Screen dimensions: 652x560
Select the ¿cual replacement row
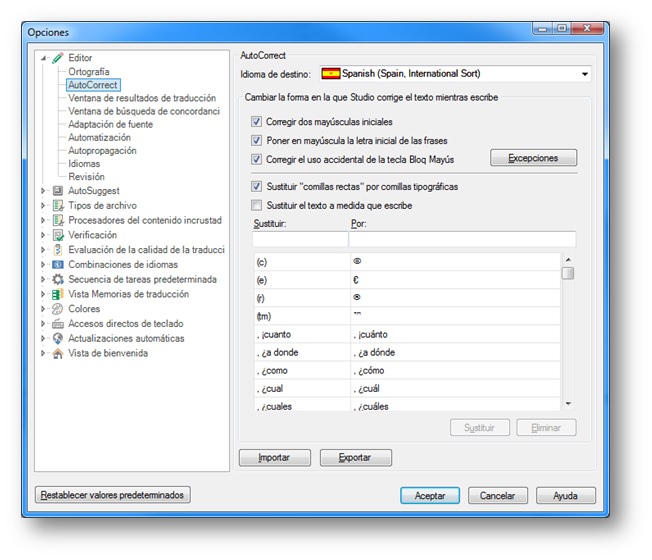coord(407,388)
